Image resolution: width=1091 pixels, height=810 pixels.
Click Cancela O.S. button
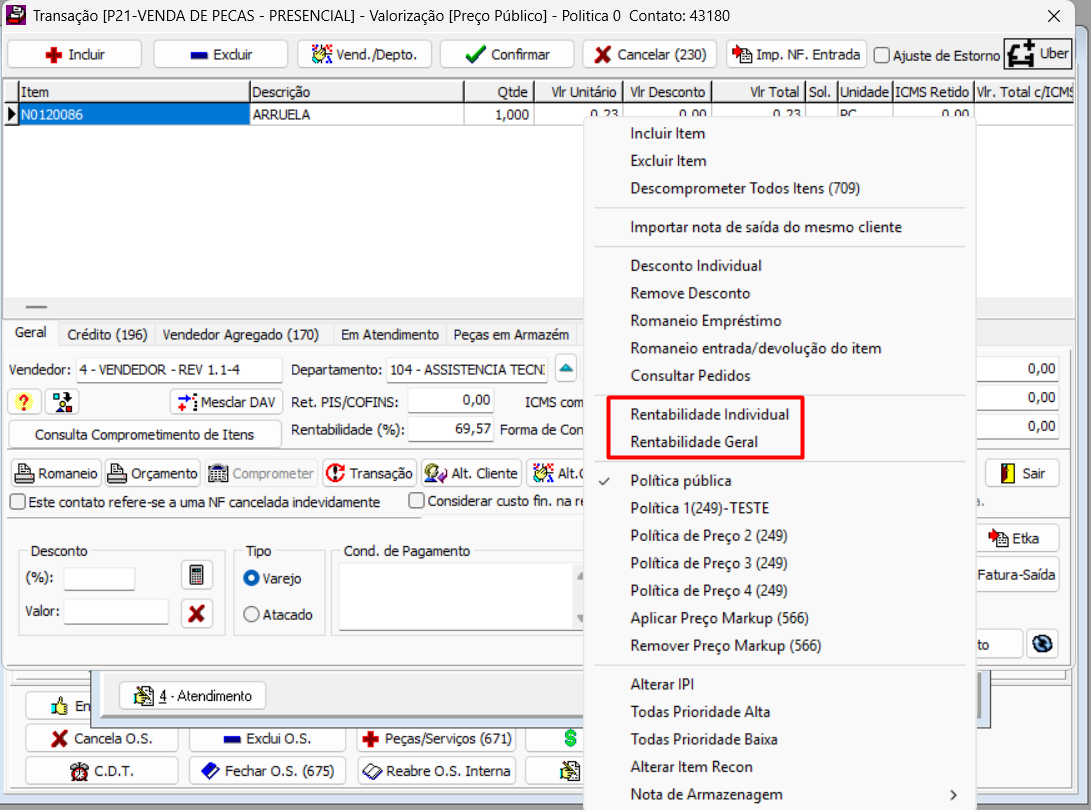pos(102,738)
